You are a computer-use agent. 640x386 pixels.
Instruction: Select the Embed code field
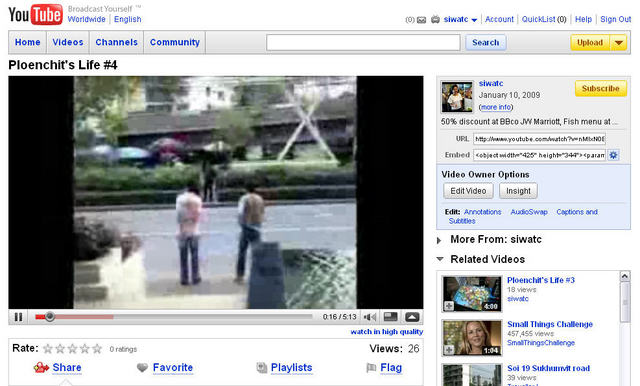(x=539, y=155)
